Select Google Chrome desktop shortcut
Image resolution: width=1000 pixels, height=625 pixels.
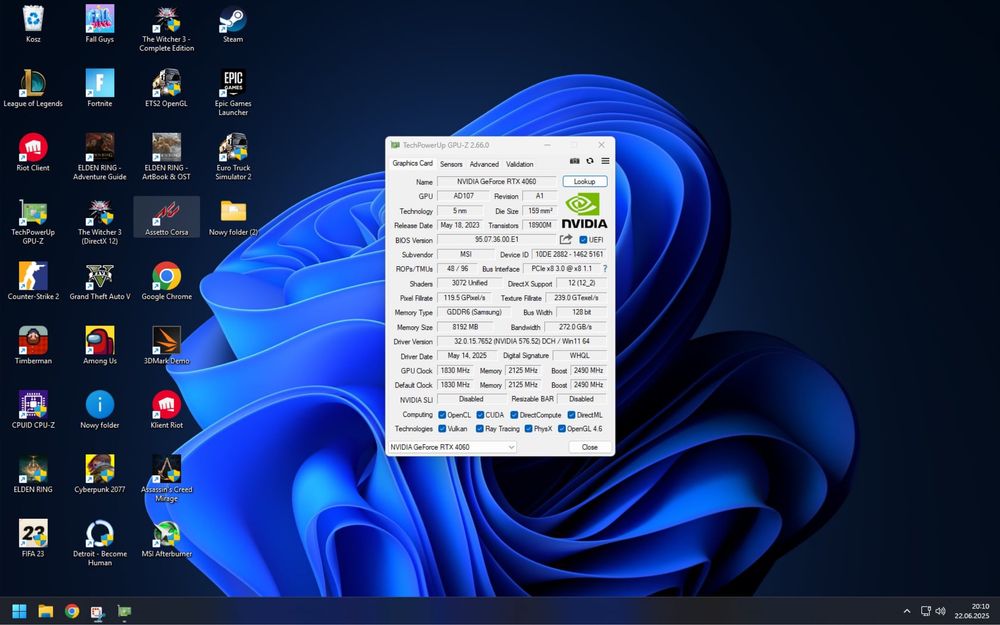coord(166,281)
